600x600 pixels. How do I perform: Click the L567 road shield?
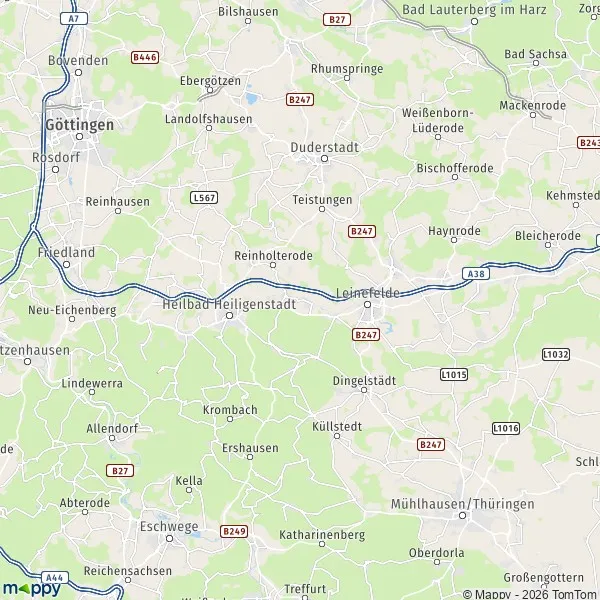(204, 197)
